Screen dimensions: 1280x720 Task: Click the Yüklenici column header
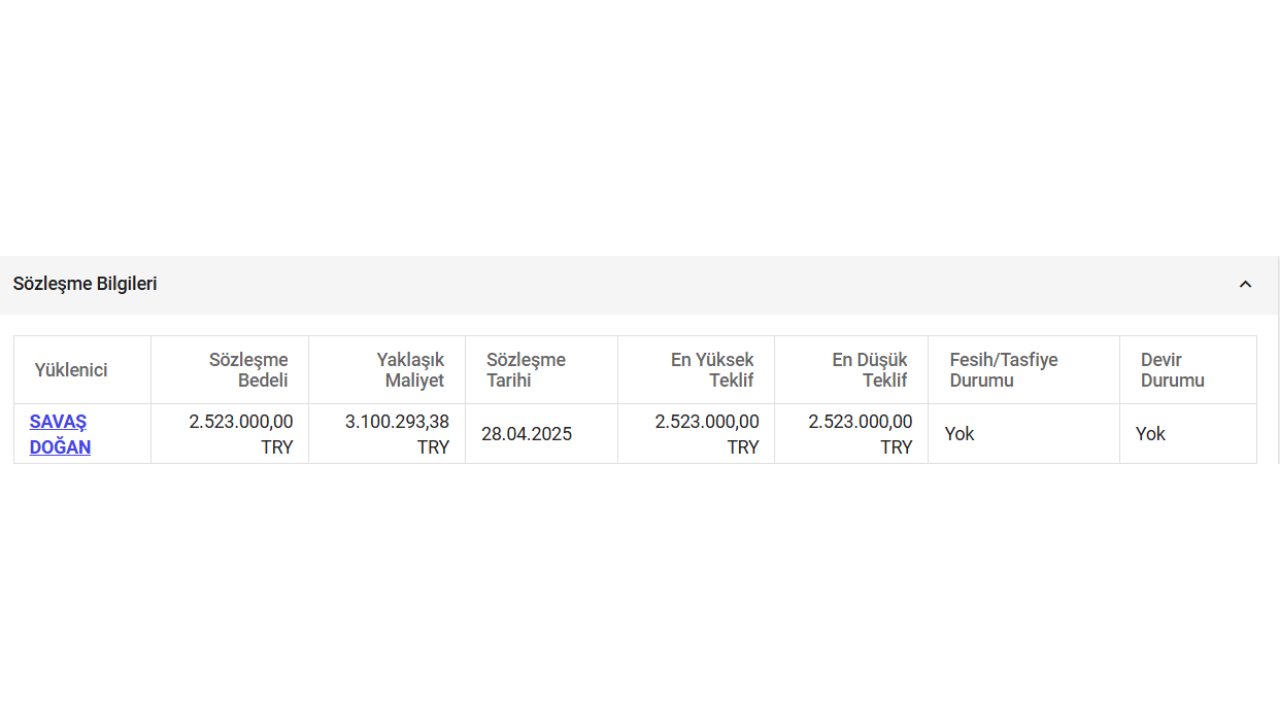coord(71,370)
